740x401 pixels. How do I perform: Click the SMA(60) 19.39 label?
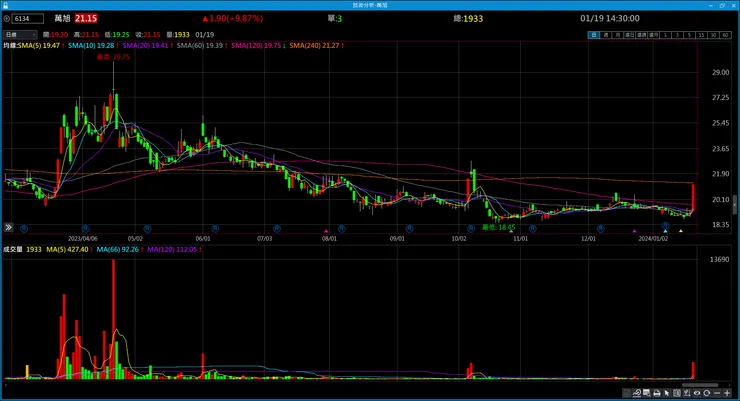[200, 46]
